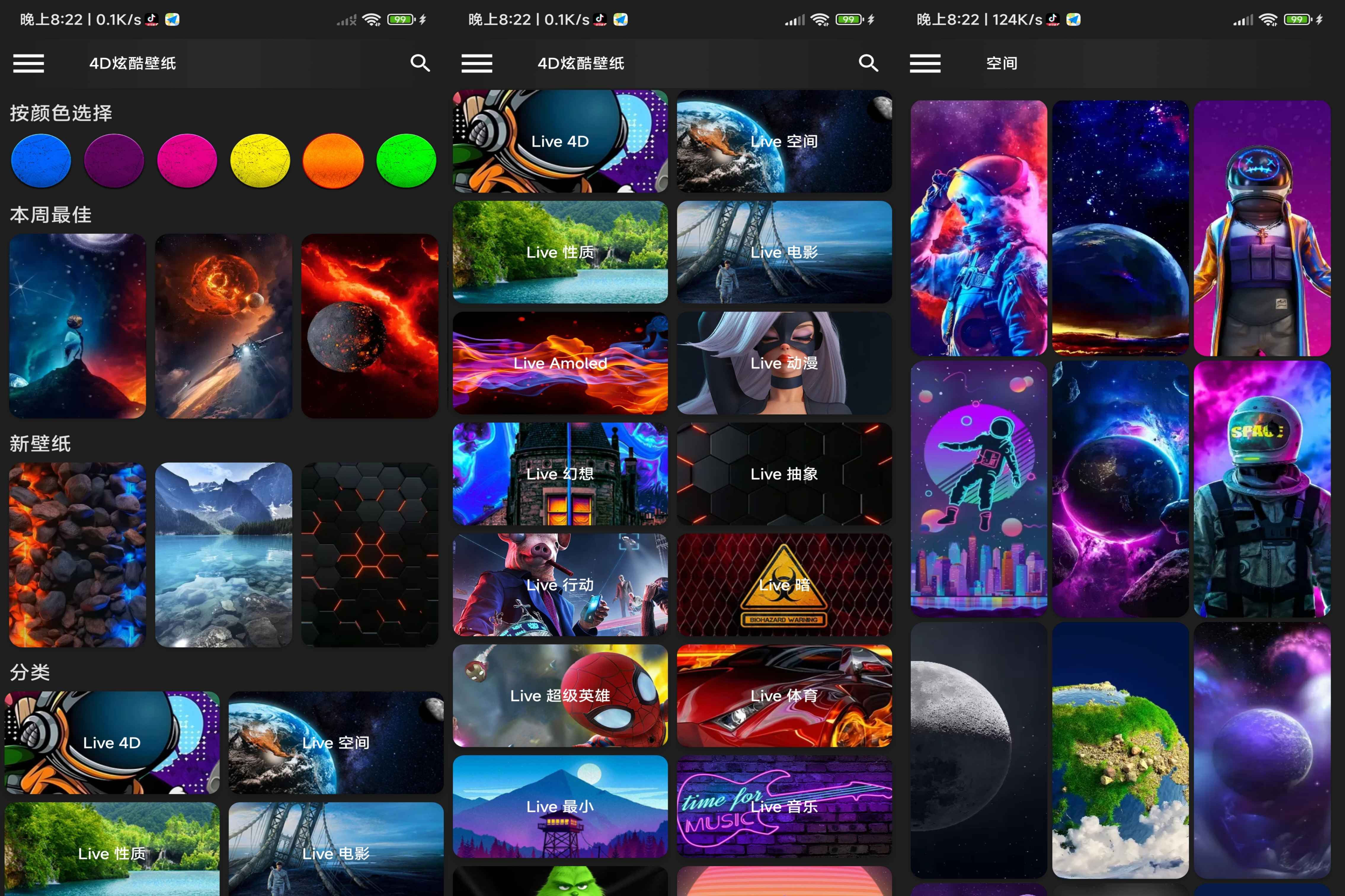Choose the purple color circle
This screenshot has height=896, width=1345.
(114, 161)
